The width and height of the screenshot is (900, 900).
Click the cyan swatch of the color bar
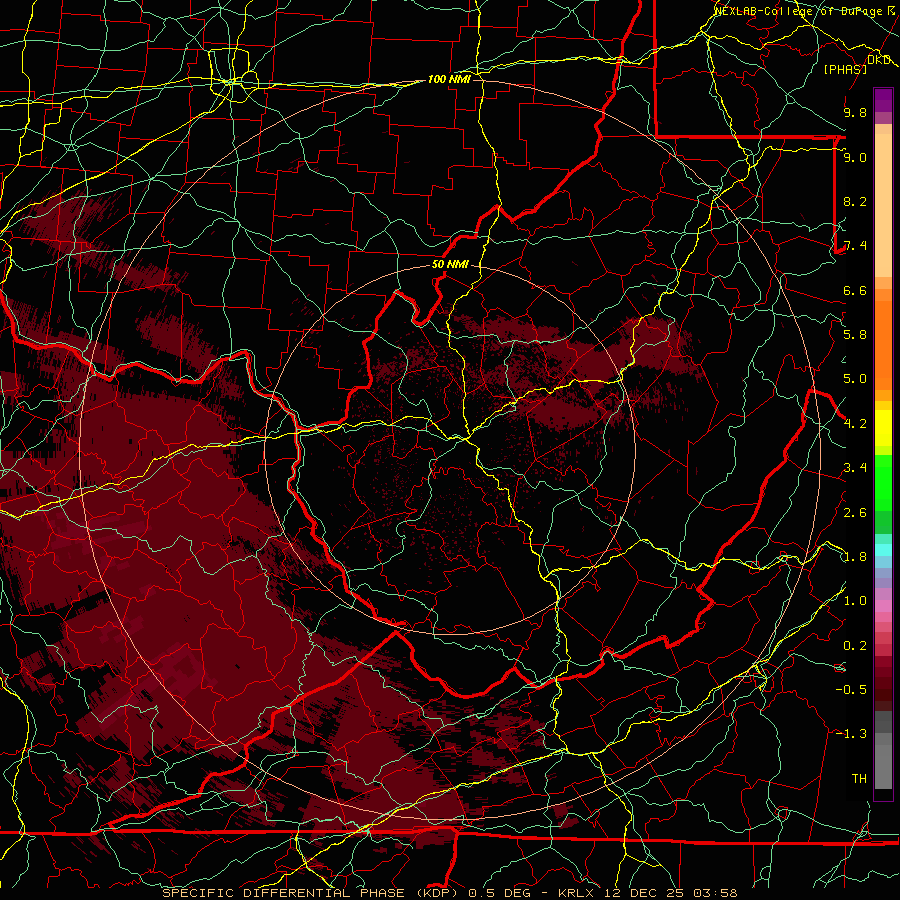click(x=883, y=549)
